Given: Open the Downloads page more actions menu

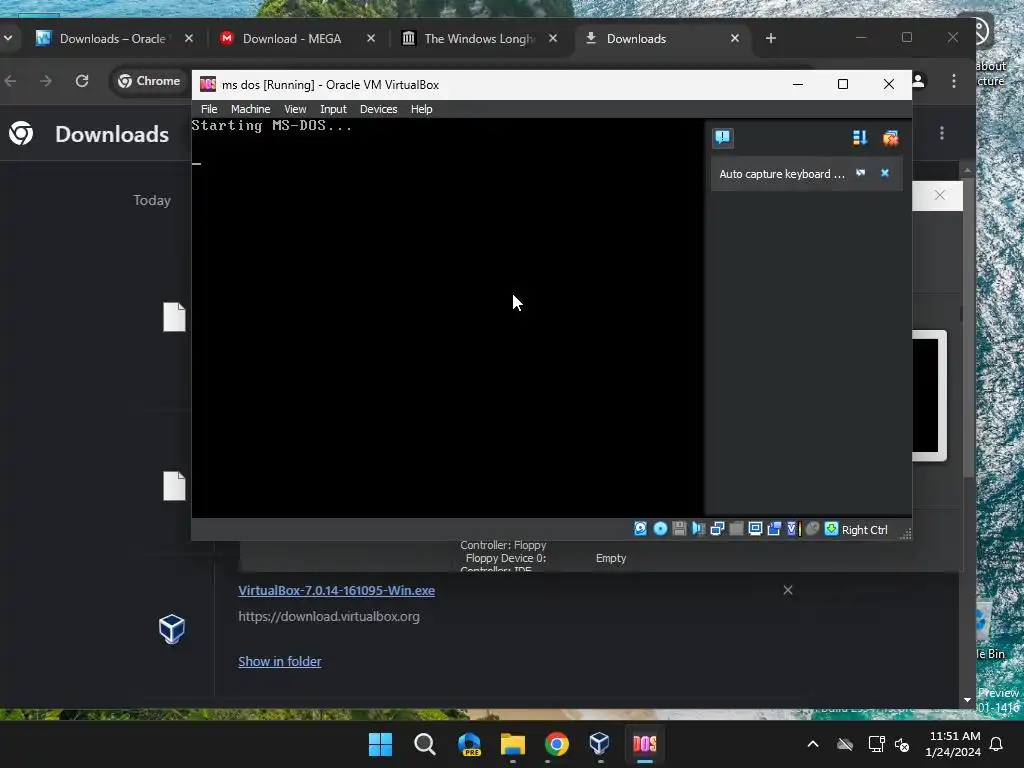Looking at the screenshot, I should (x=942, y=133).
